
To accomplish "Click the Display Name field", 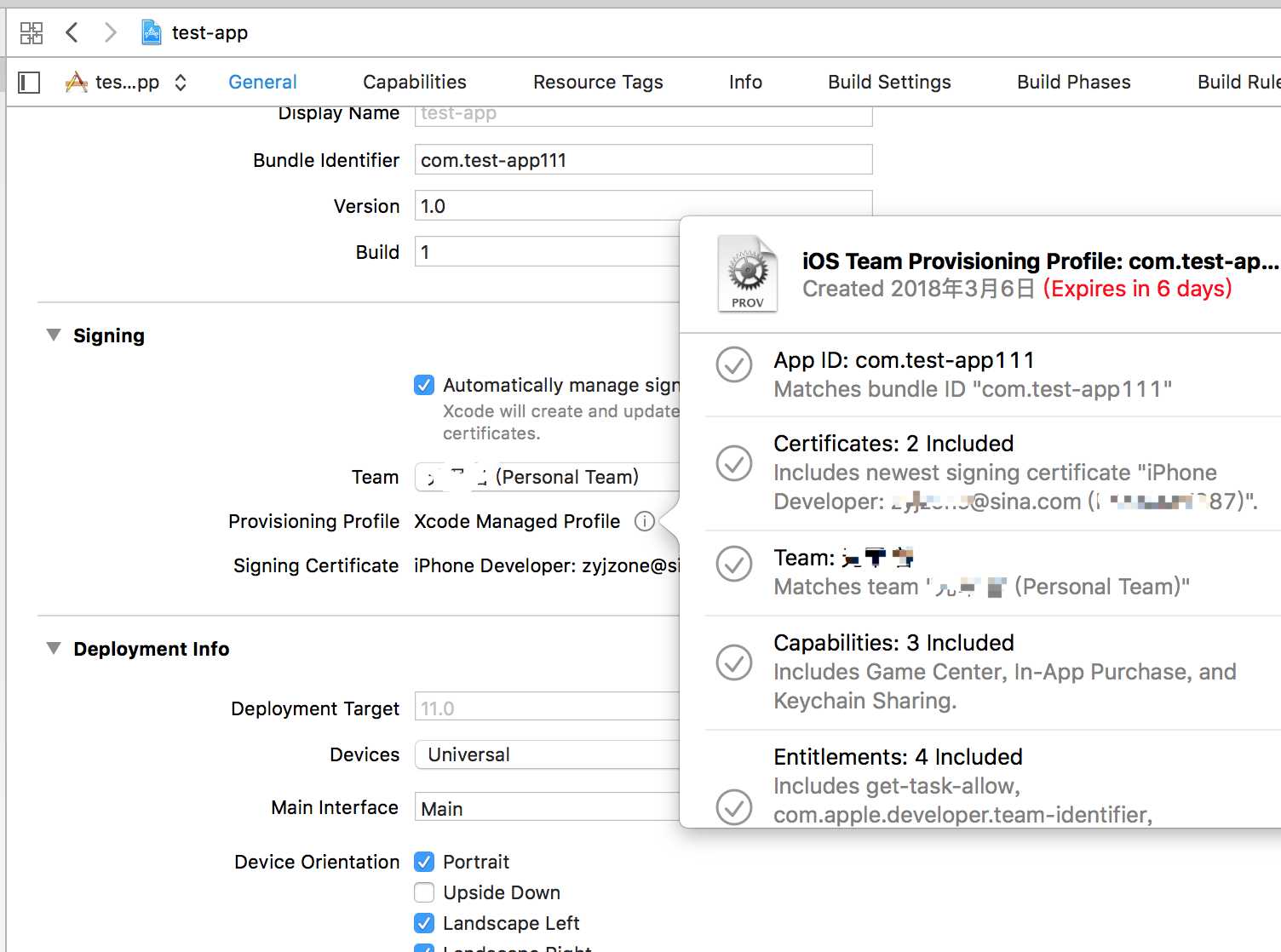I will [643, 115].
